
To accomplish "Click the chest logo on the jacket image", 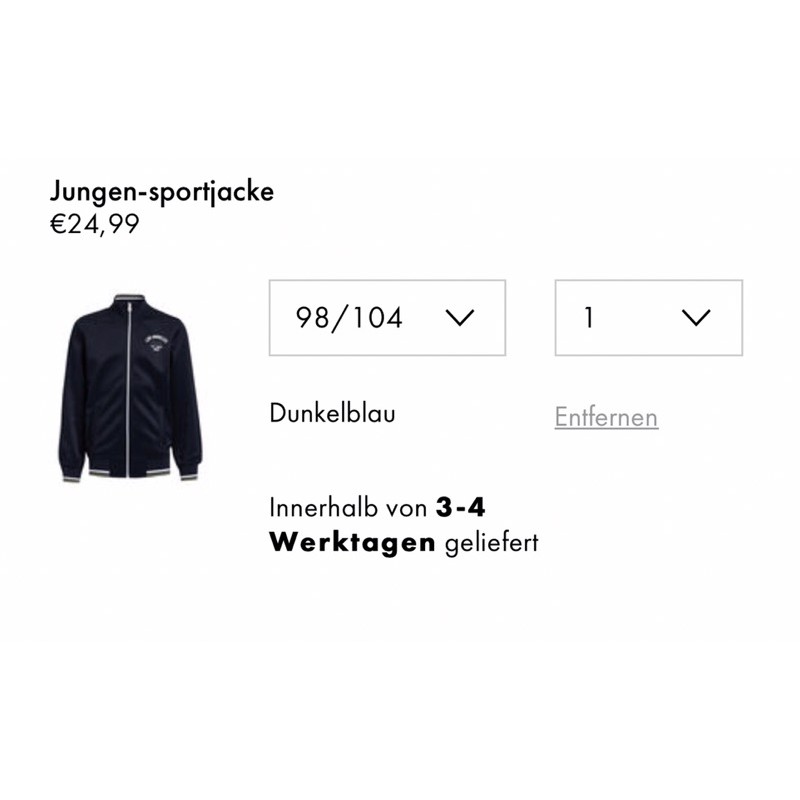I will 156,343.
